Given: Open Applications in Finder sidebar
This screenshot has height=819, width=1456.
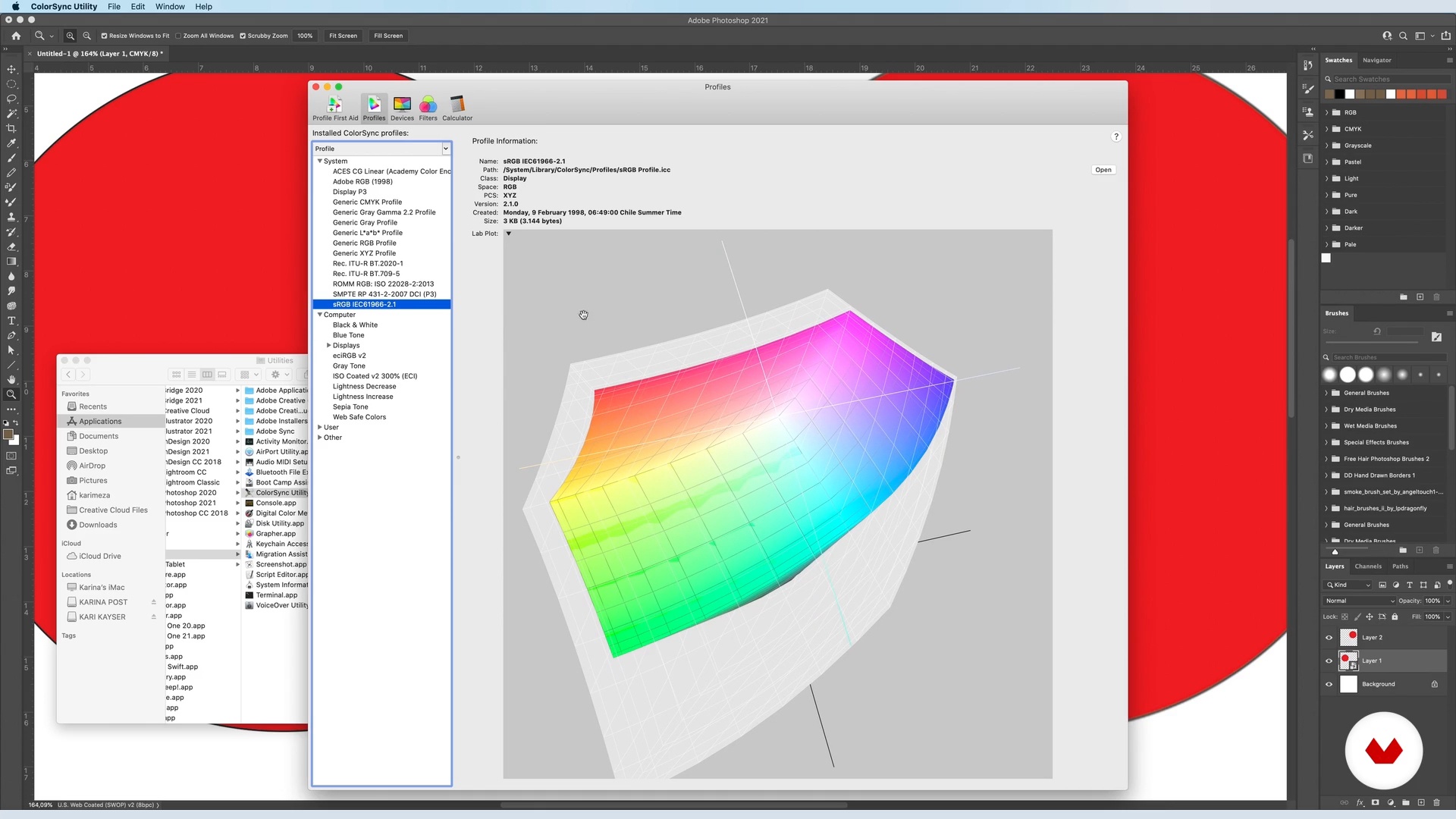Looking at the screenshot, I should (x=100, y=421).
